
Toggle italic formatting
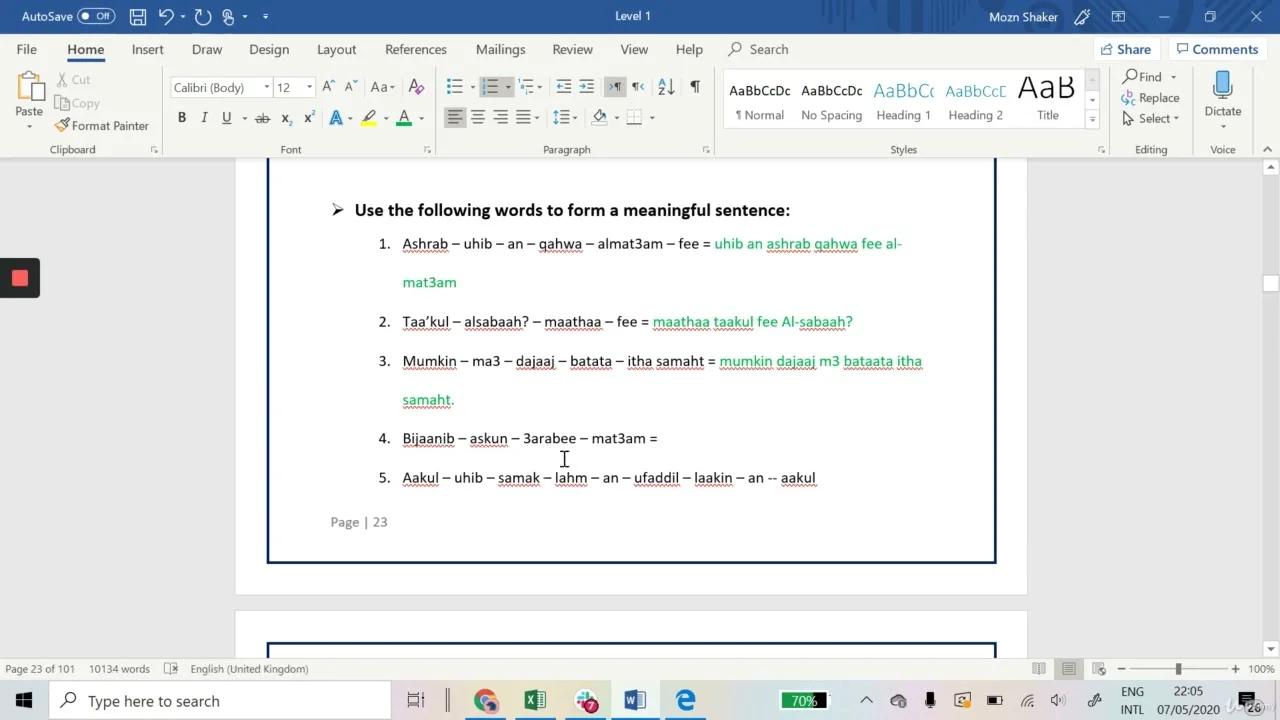pos(203,117)
